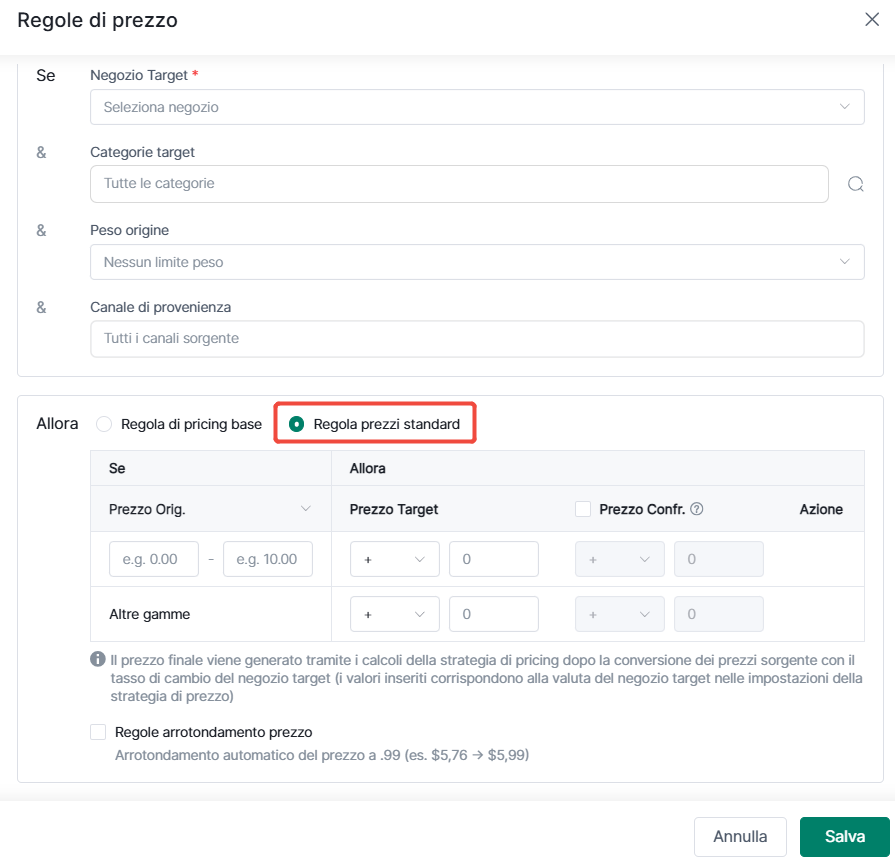This screenshot has height=862, width=895.
Task: Click the Salva button
Action: point(845,837)
